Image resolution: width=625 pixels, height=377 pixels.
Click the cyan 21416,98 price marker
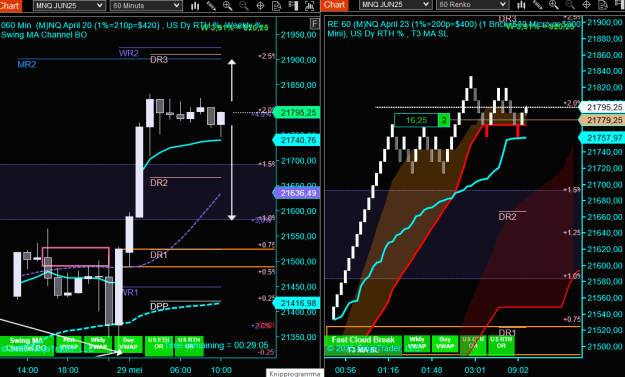pos(297,303)
